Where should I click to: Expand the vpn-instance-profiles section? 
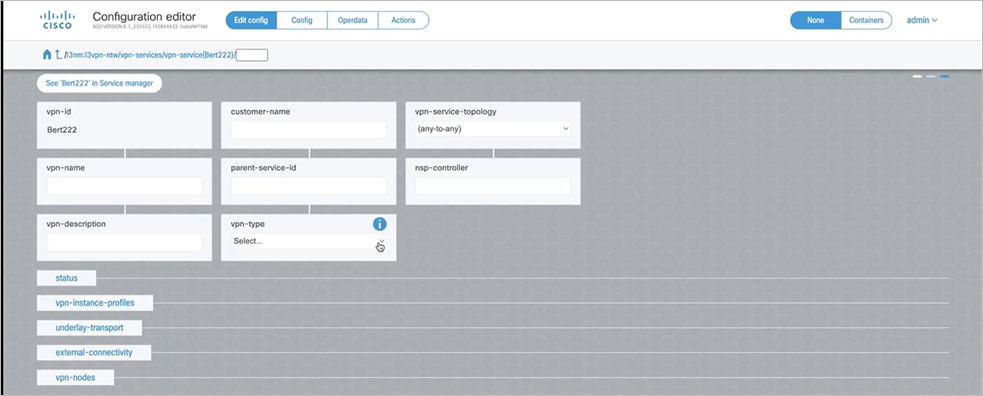(x=95, y=303)
